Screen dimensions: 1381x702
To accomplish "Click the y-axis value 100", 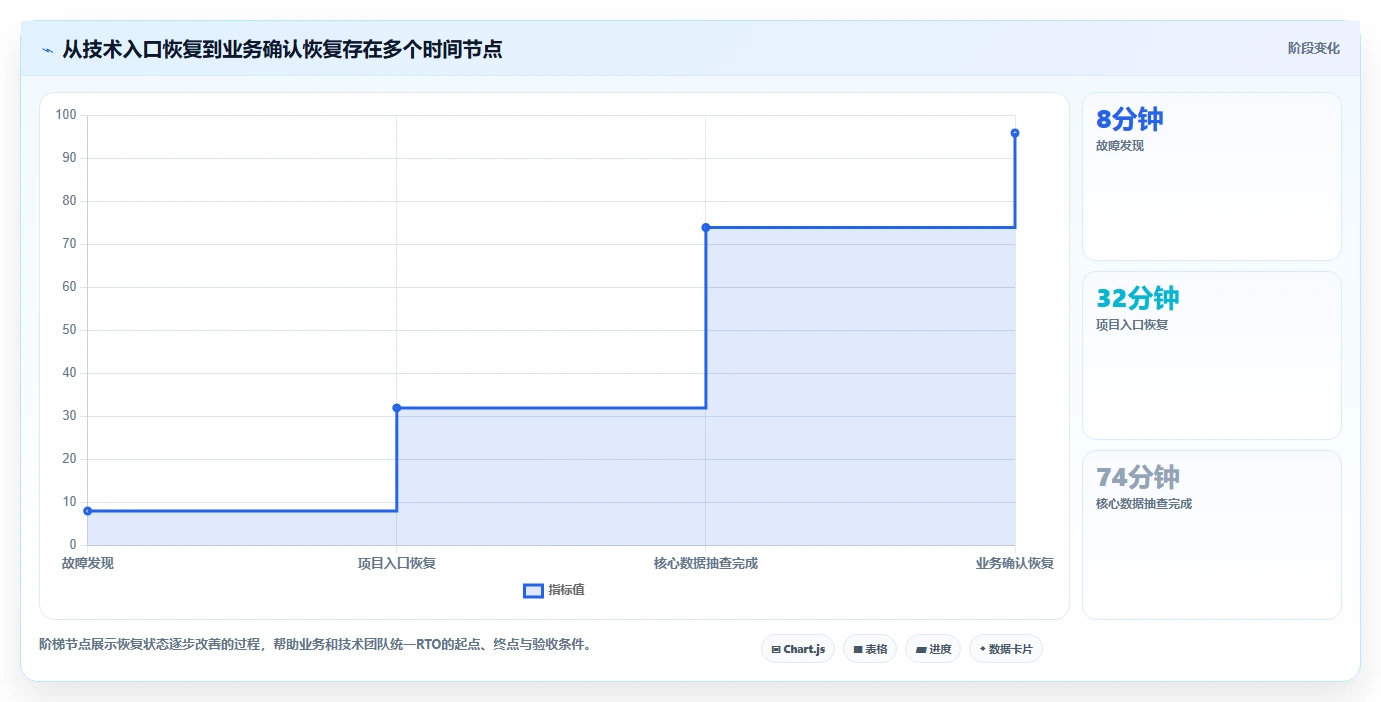I will tap(66, 115).
